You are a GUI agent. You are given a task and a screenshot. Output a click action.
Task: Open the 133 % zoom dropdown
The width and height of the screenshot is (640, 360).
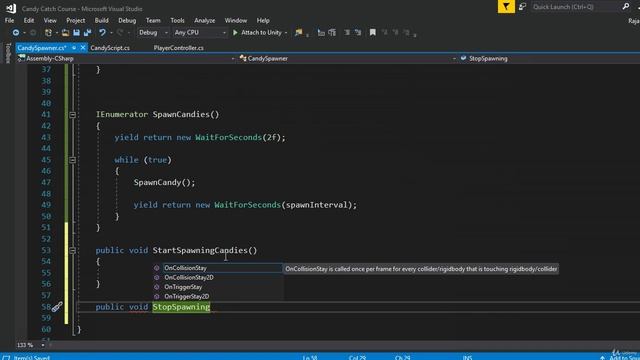coord(42,345)
